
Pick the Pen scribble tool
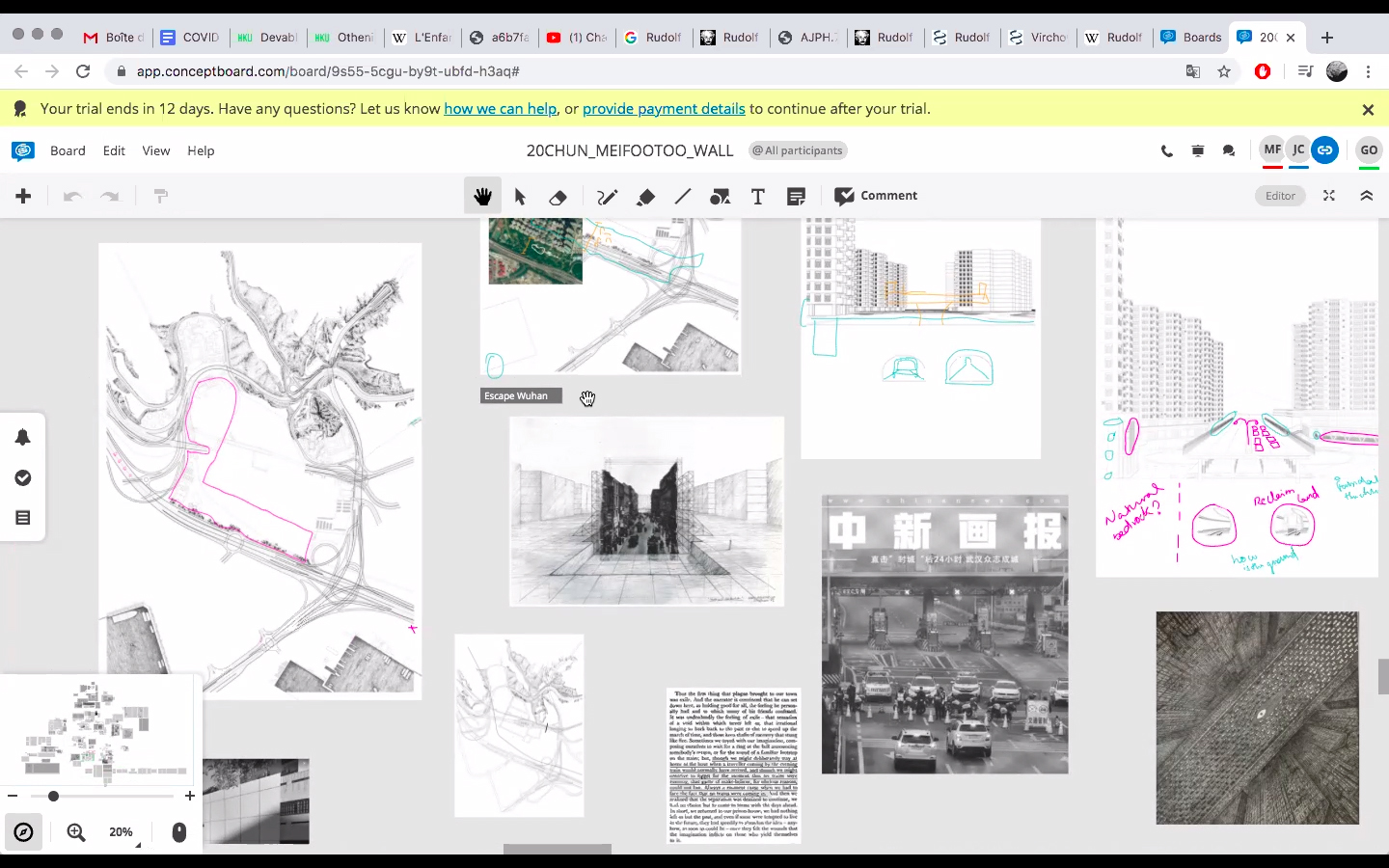(x=607, y=197)
